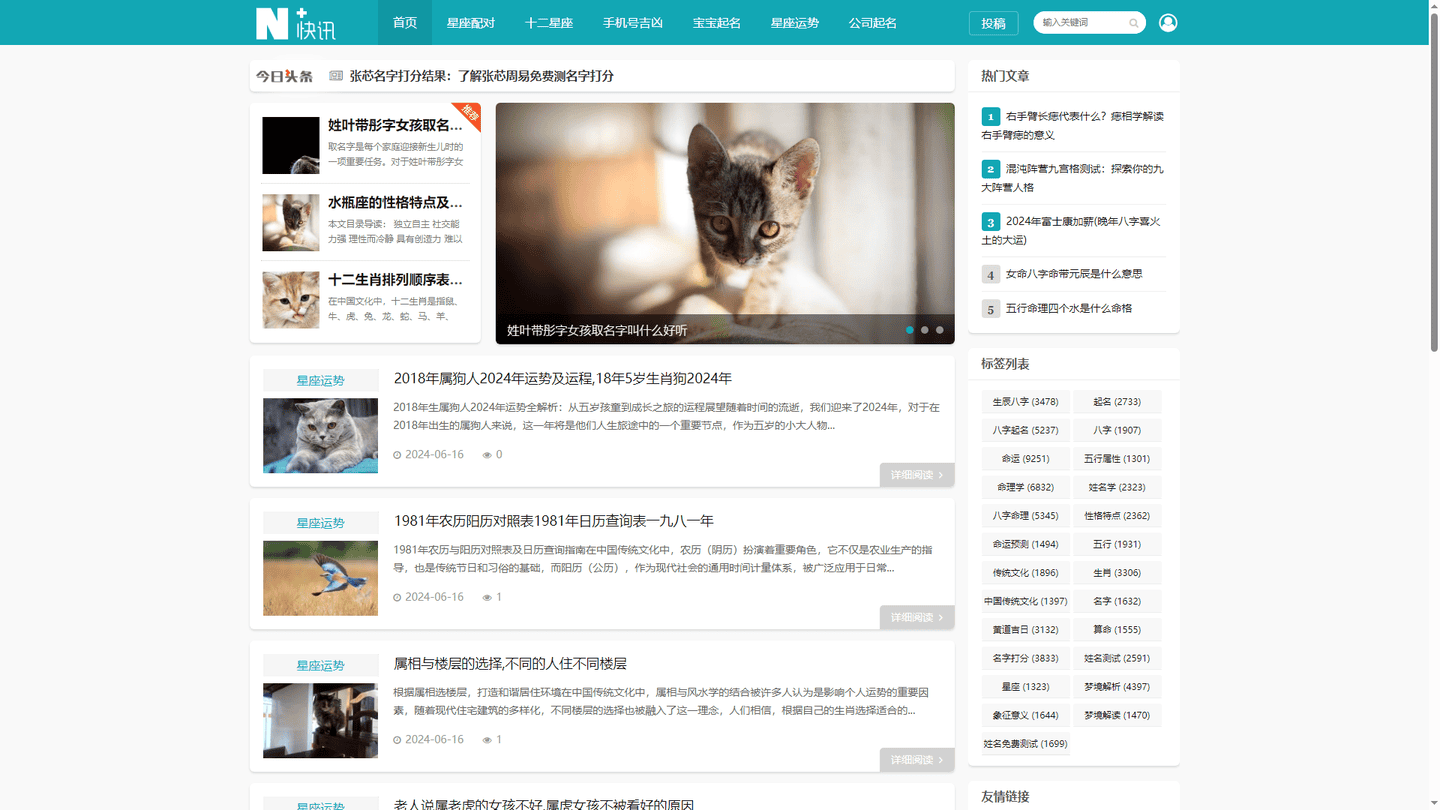Image resolution: width=1440 pixels, height=810 pixels.
Task: Select the 黄道吉日 (3132) tag
Action: 1025,630
